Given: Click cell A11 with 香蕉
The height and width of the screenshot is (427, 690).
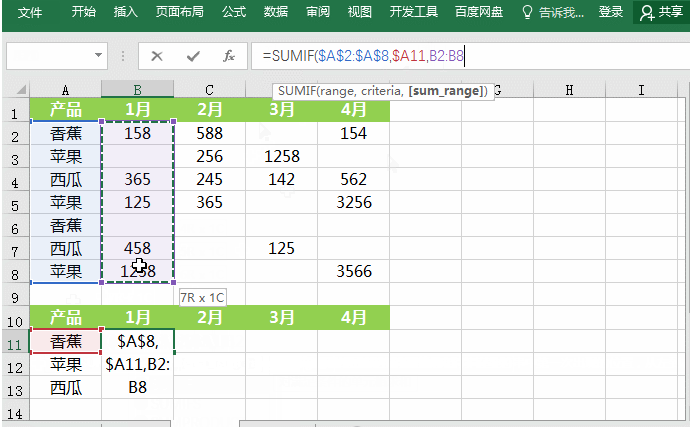Looking at the screenshot, I should pyautogui.click(x=66, y=341).
